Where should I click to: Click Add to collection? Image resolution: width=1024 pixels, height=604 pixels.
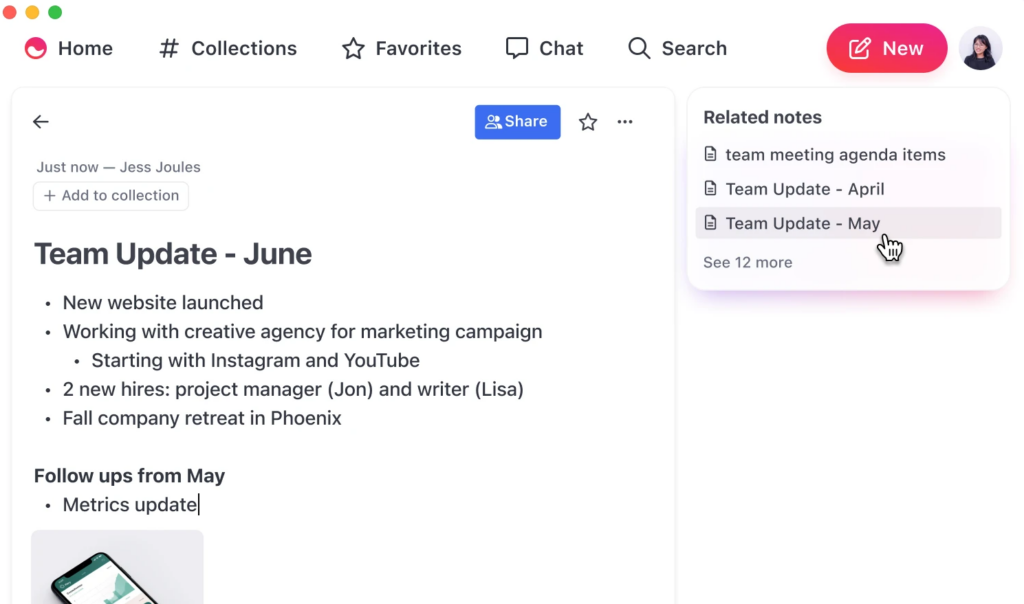click(x=111, y=196)
